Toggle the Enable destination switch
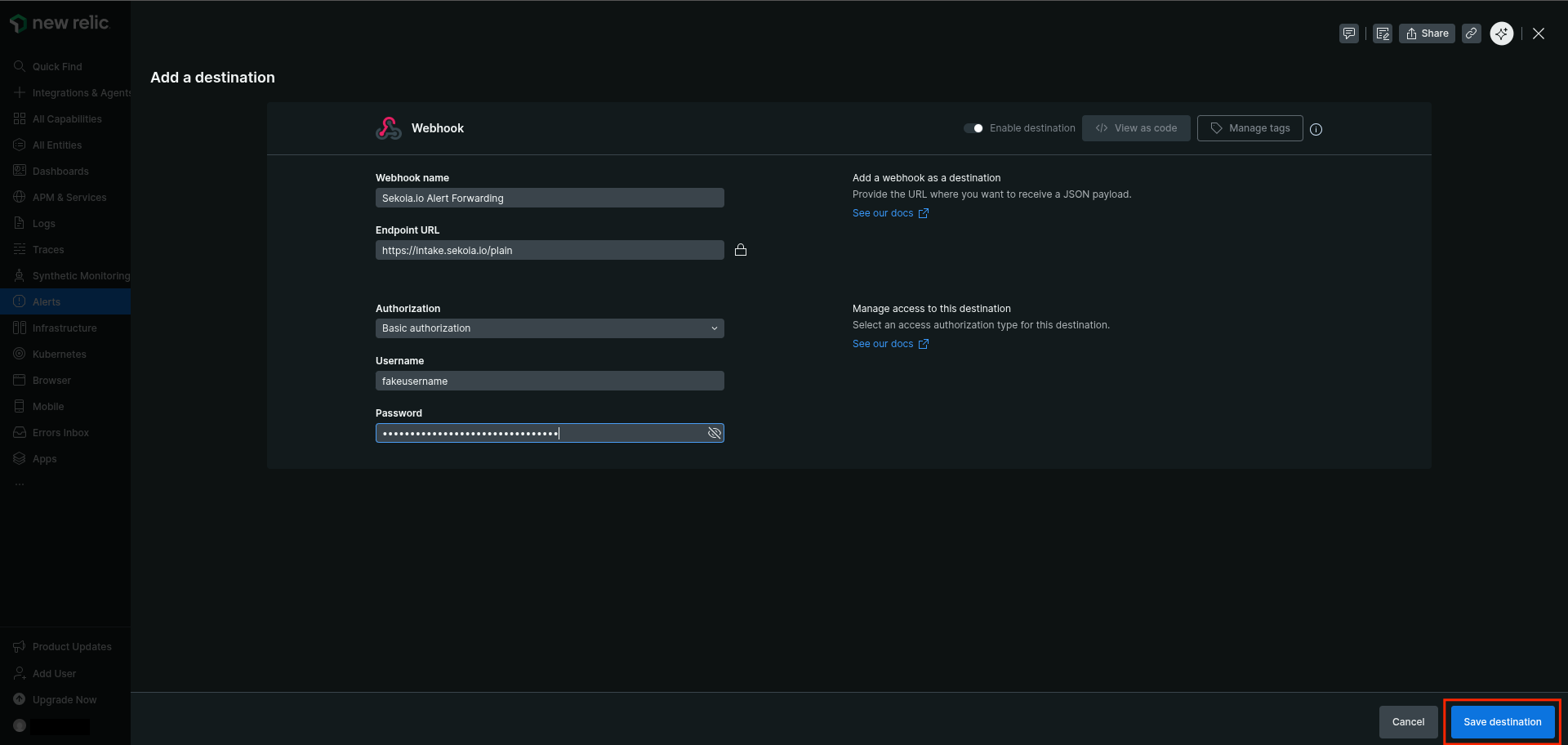The height and width of the screenshot is (745, 1568). pos(973,128)
